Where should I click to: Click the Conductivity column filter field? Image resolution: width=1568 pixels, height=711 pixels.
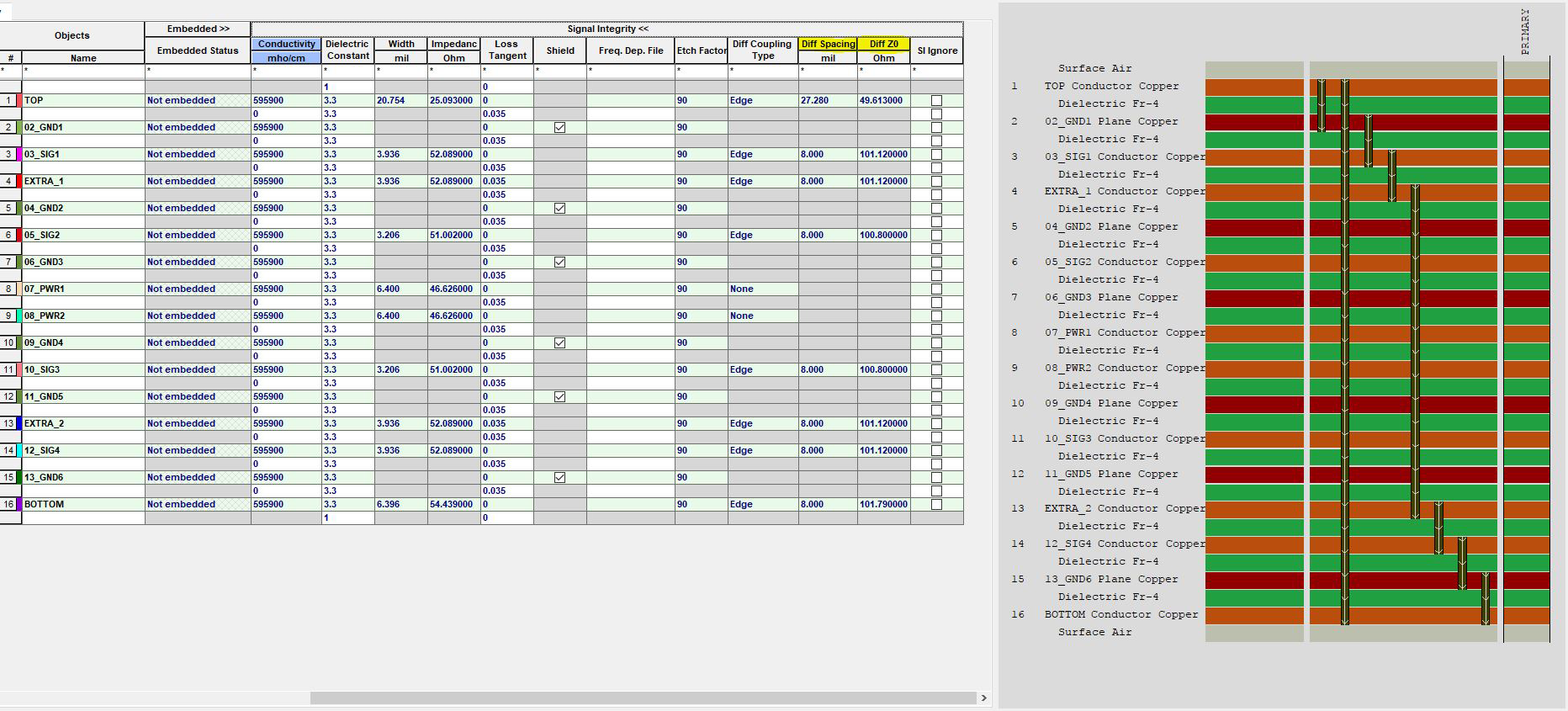(286, 71)
